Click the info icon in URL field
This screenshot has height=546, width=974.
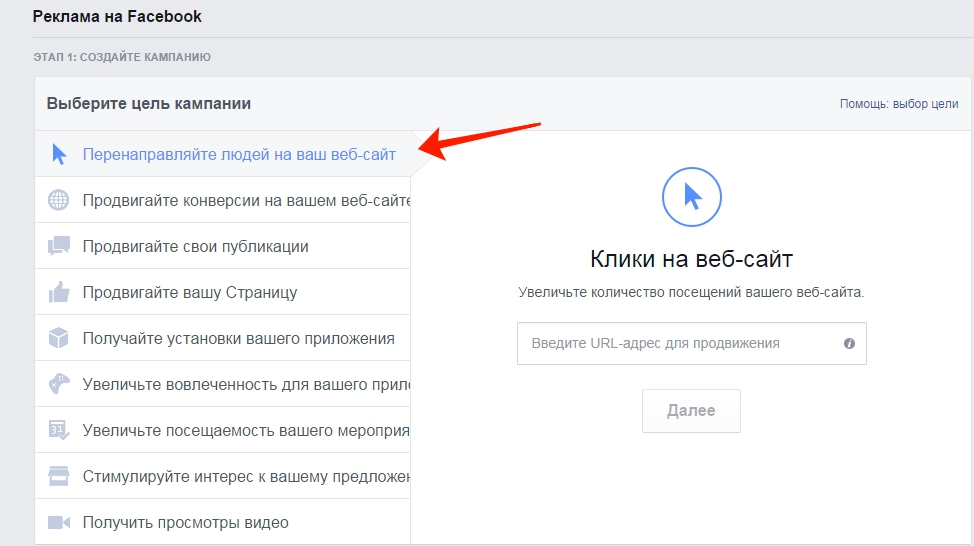click(x=849, y=344)
